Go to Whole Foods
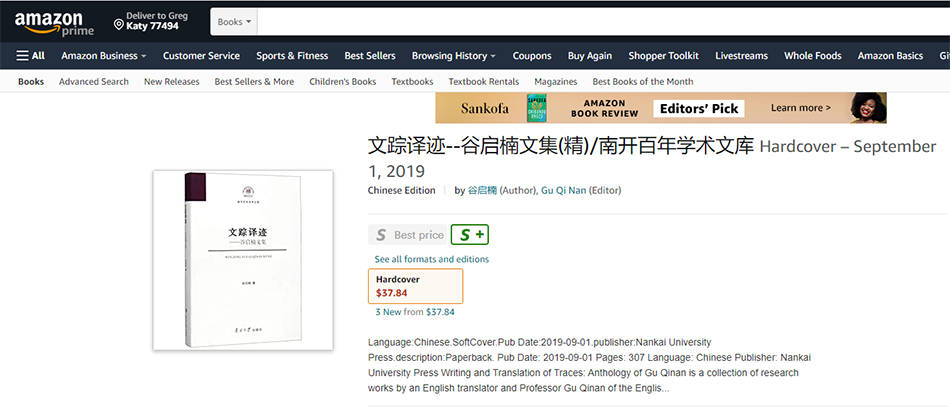Screen dimensions: 950x408 pos(812,56)
